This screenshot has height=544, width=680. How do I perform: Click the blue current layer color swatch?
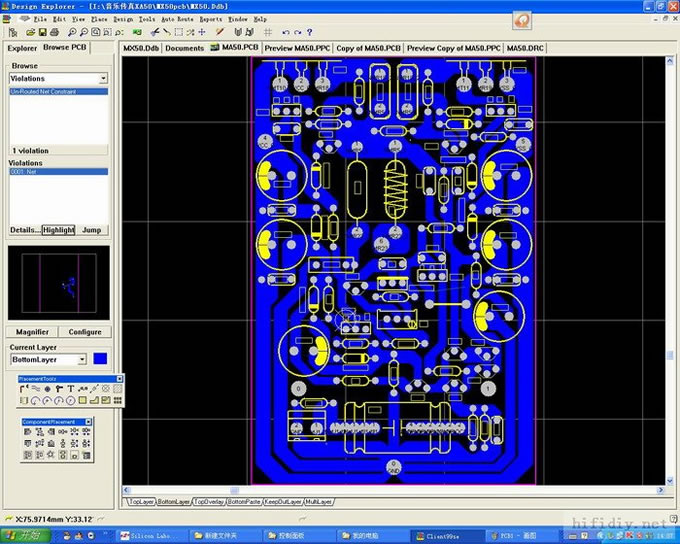click(x=99, y=358)
